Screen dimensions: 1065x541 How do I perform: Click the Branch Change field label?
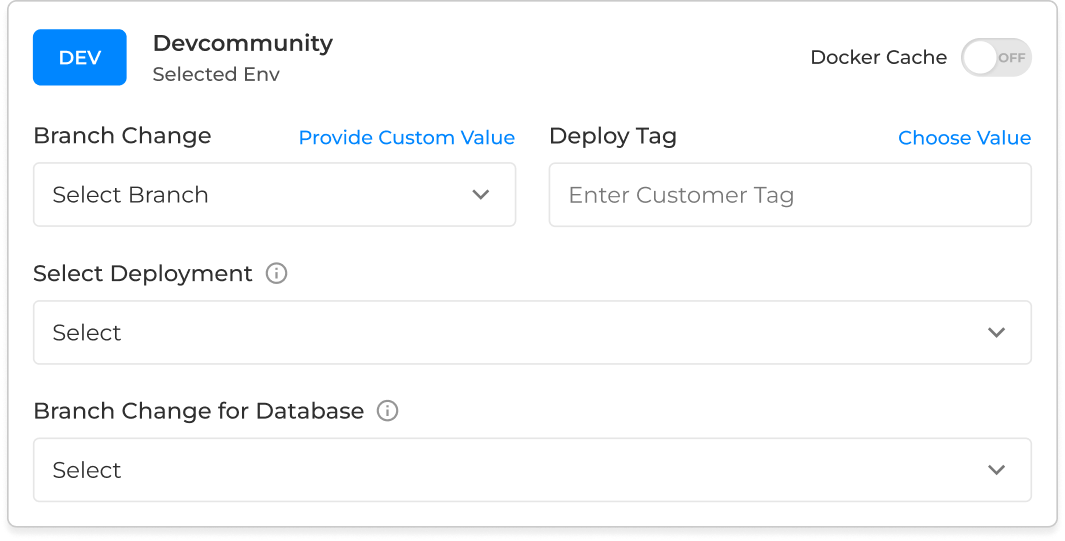(x=122, y=136)
